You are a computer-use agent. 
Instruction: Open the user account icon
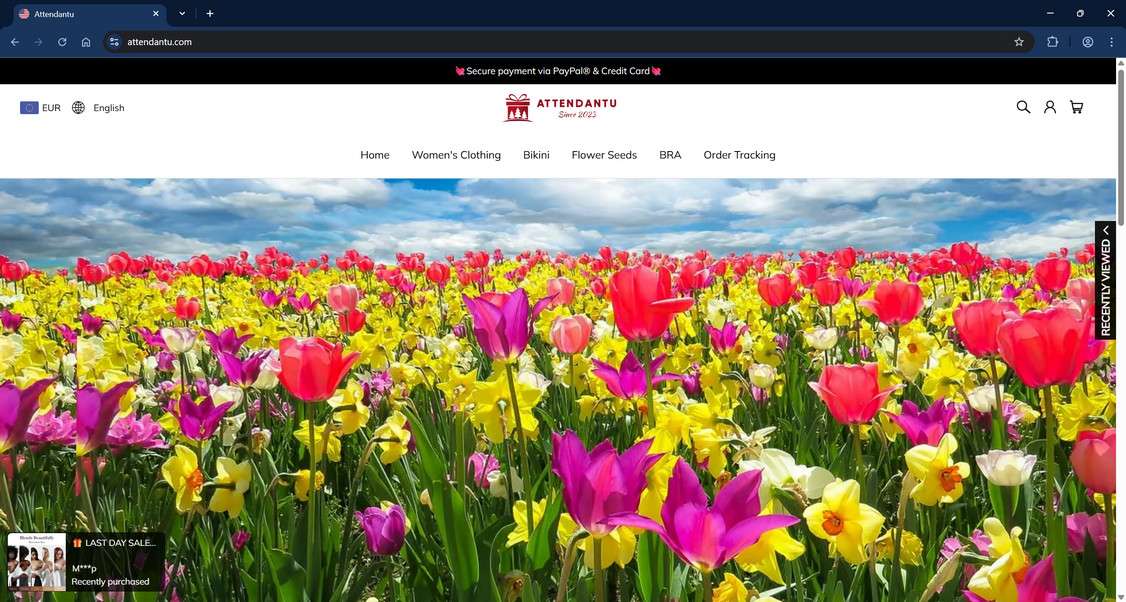tap(1050, 107)
